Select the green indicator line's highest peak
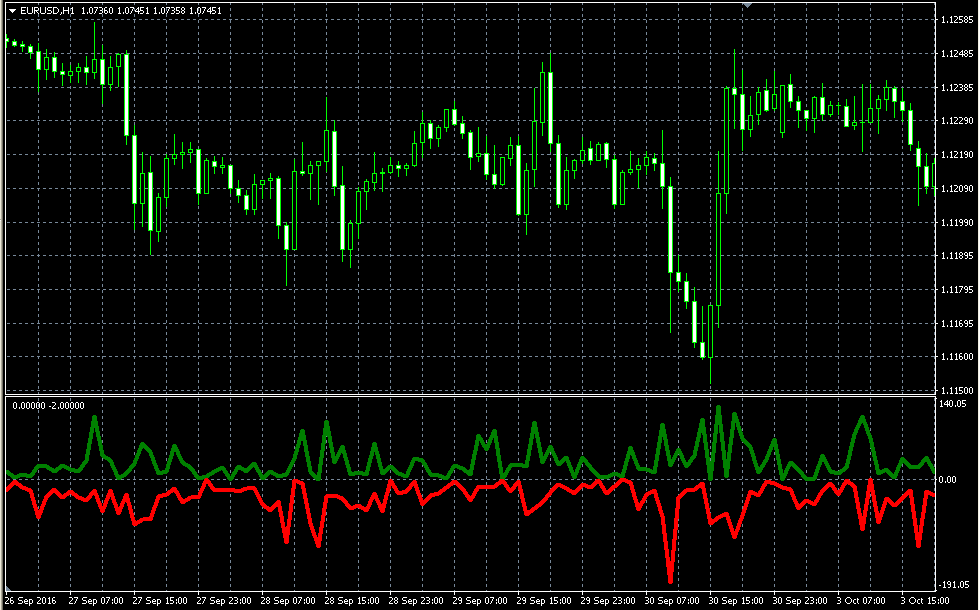The width and height of the screenshot is (980, 610). [719, 408]
